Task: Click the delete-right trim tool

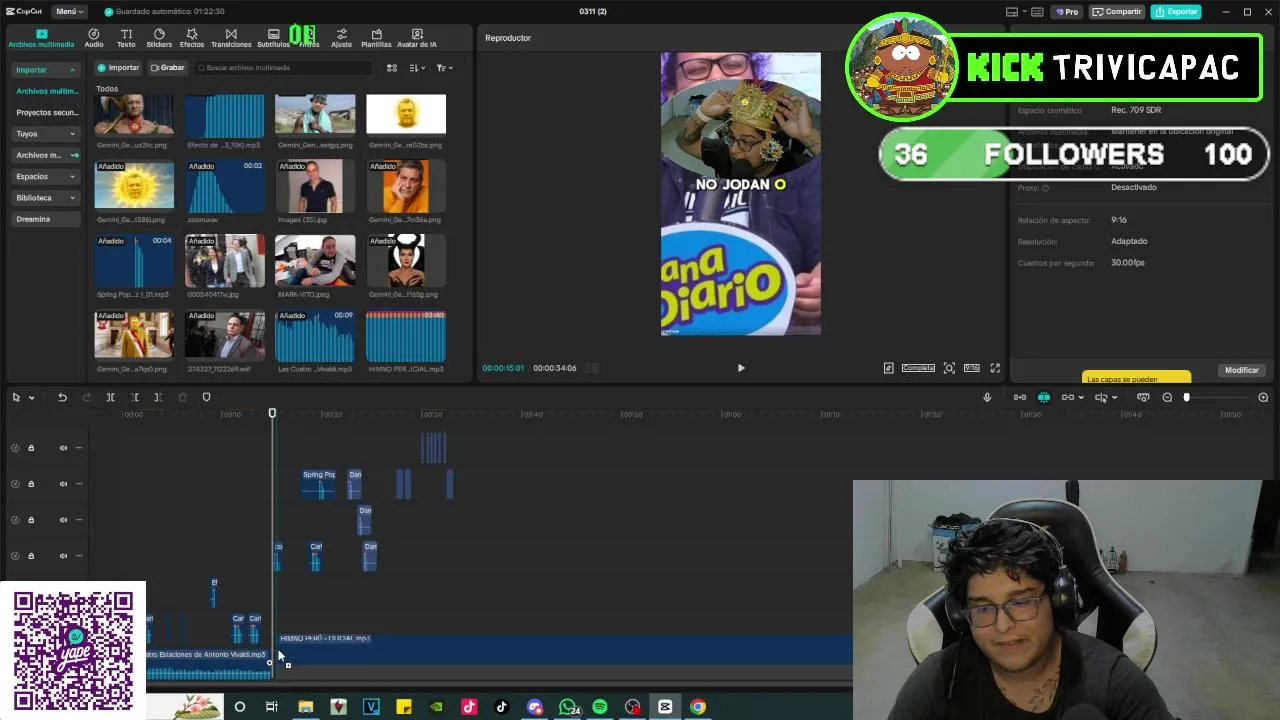Action: pyautogui.click(x=158, y=397)
